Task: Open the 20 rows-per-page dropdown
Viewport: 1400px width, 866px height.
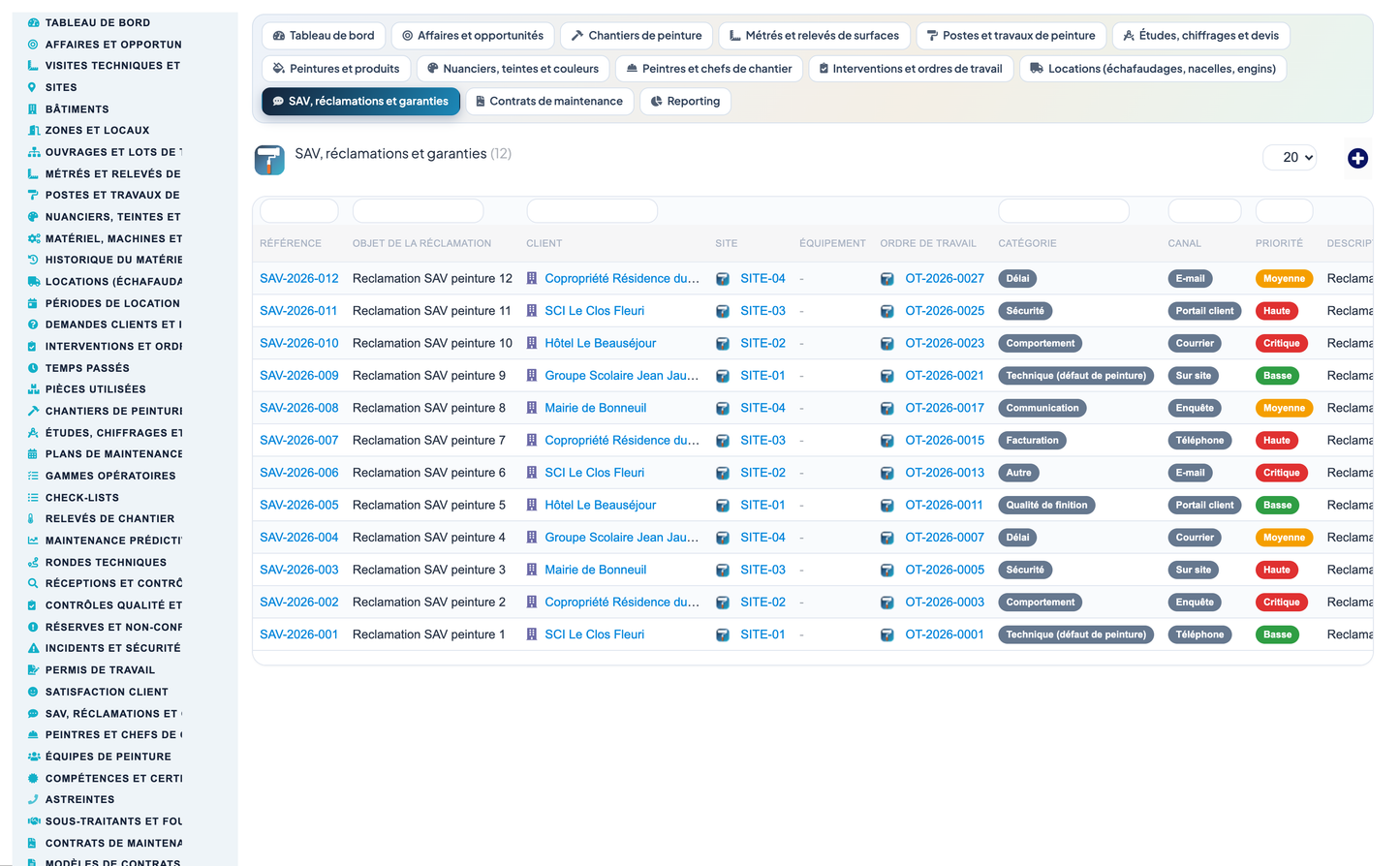Action: tap(1289, 157)
